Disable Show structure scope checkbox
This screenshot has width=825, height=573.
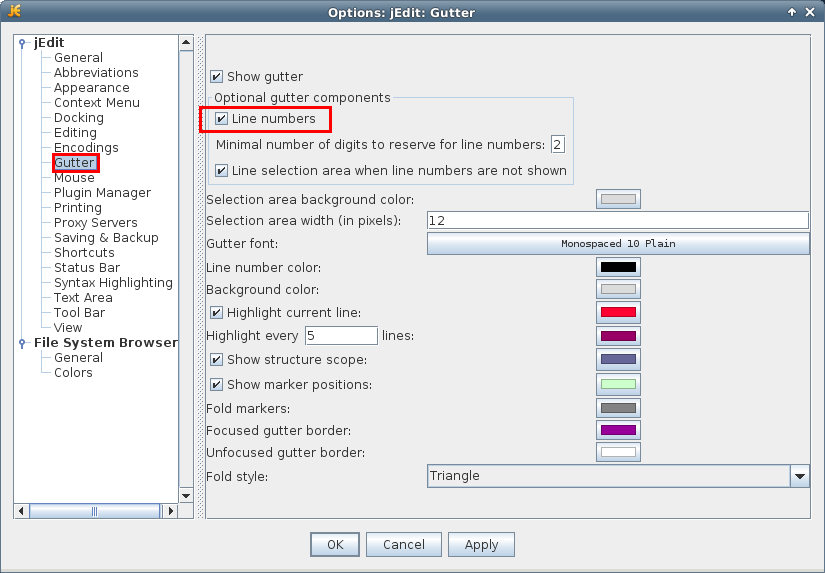point(216,359)
